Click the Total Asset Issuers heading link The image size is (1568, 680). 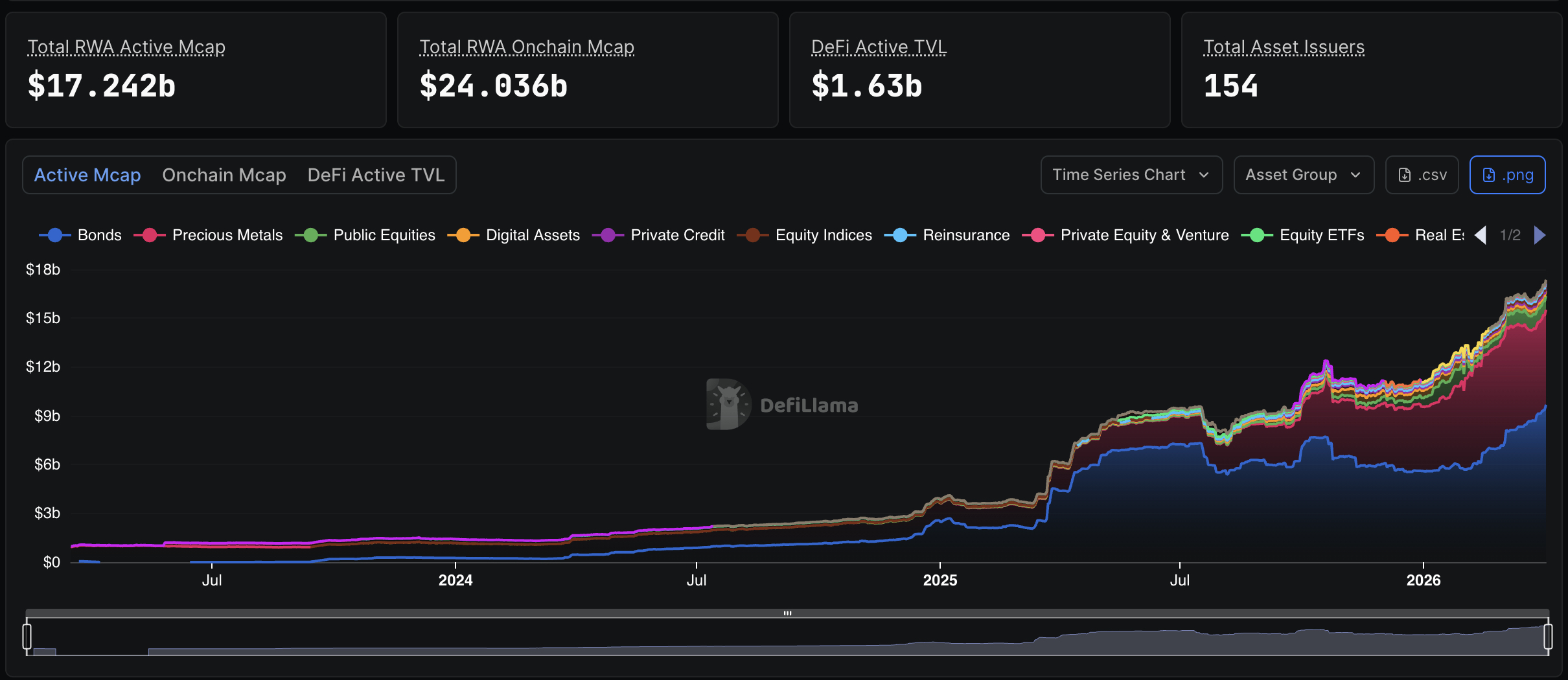1284,46
